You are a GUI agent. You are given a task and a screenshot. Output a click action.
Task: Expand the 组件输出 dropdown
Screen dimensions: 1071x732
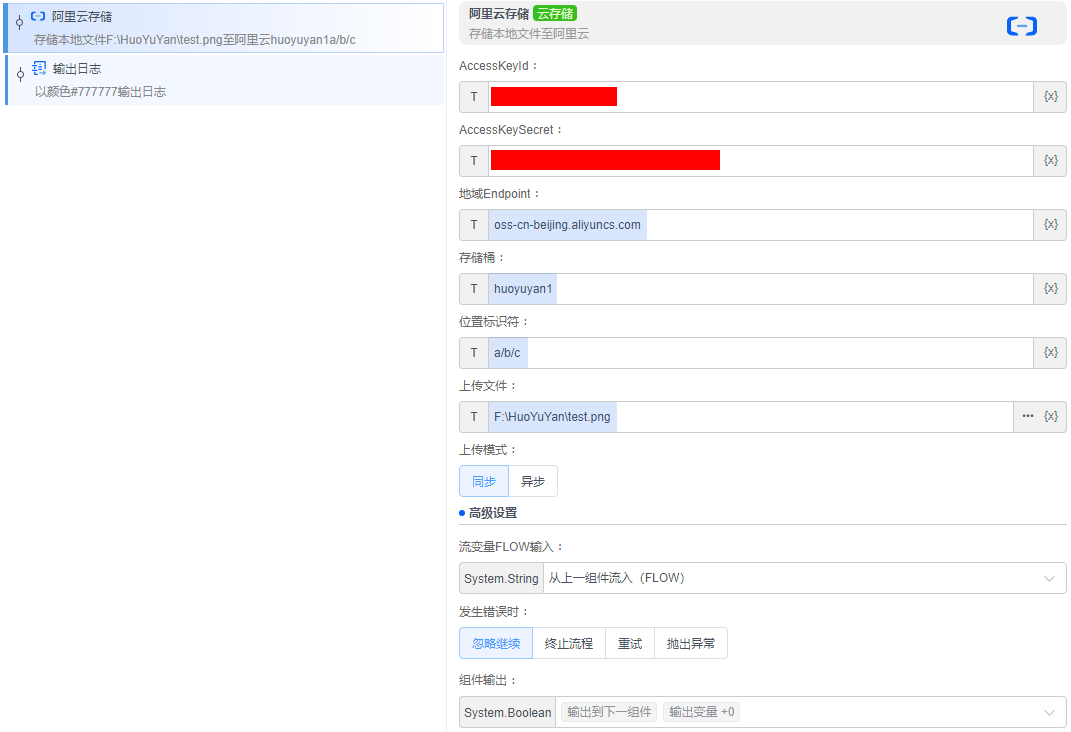[x=1048, y=712]
